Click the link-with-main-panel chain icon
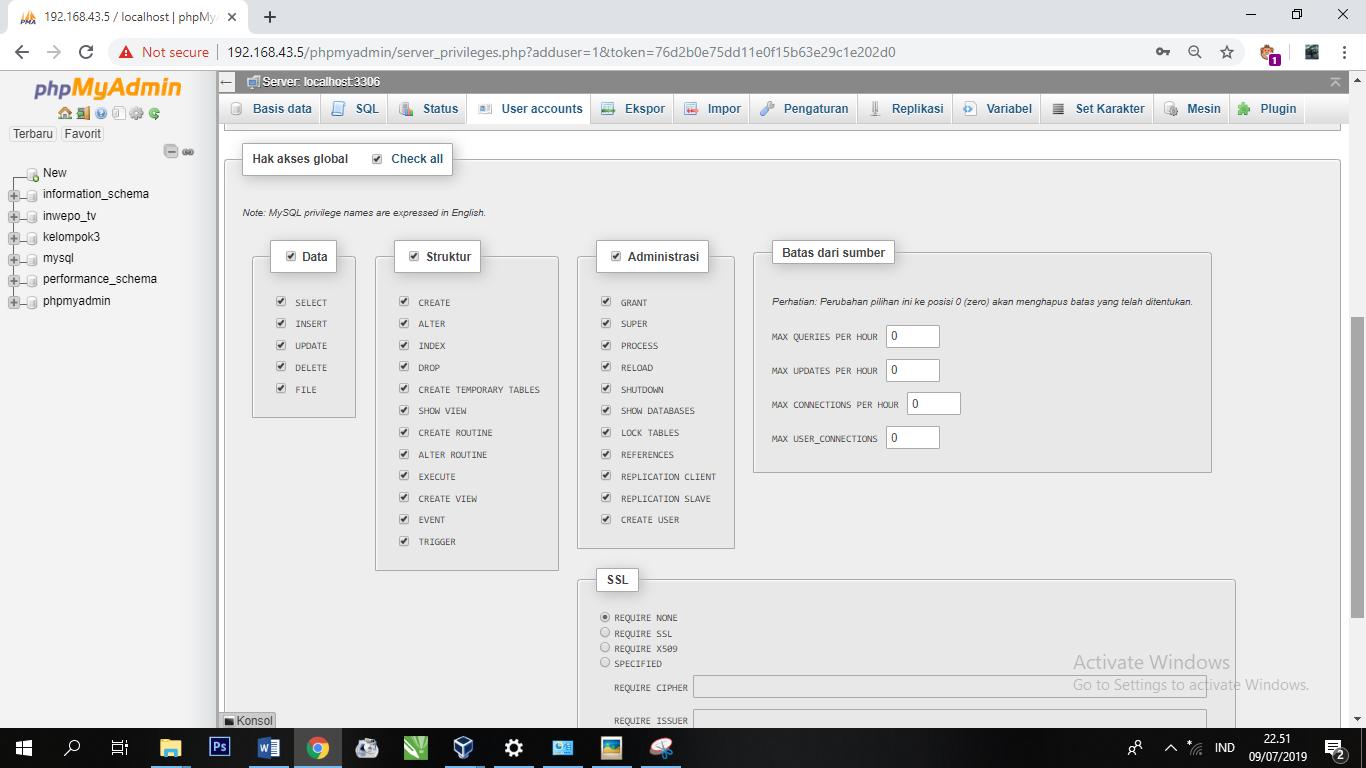 pos(188,151)
